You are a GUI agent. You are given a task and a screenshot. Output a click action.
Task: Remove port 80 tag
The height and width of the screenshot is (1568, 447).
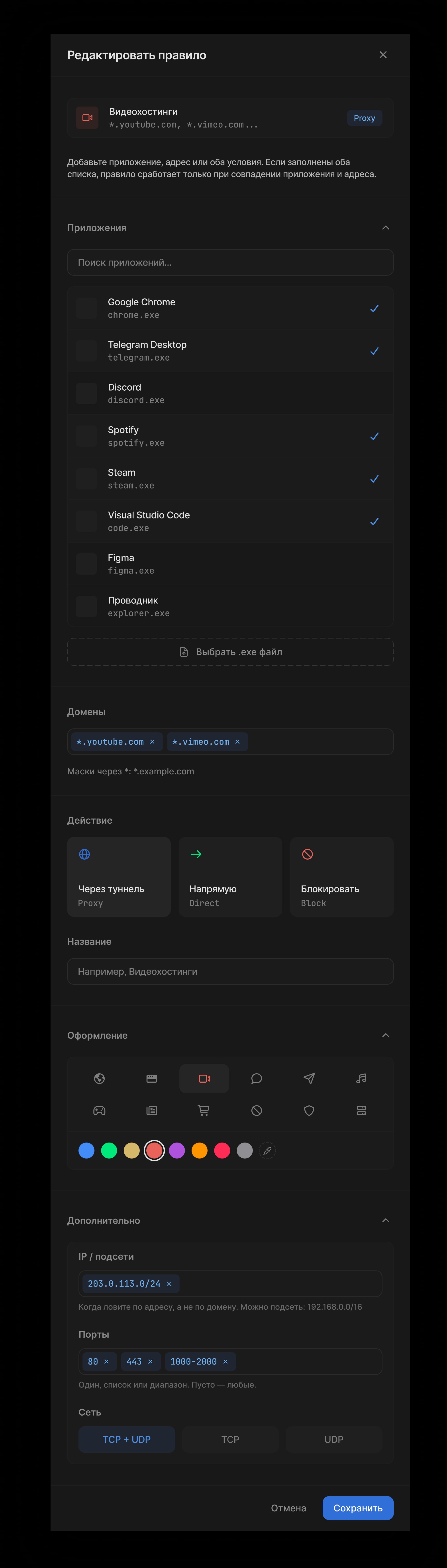106,1361
